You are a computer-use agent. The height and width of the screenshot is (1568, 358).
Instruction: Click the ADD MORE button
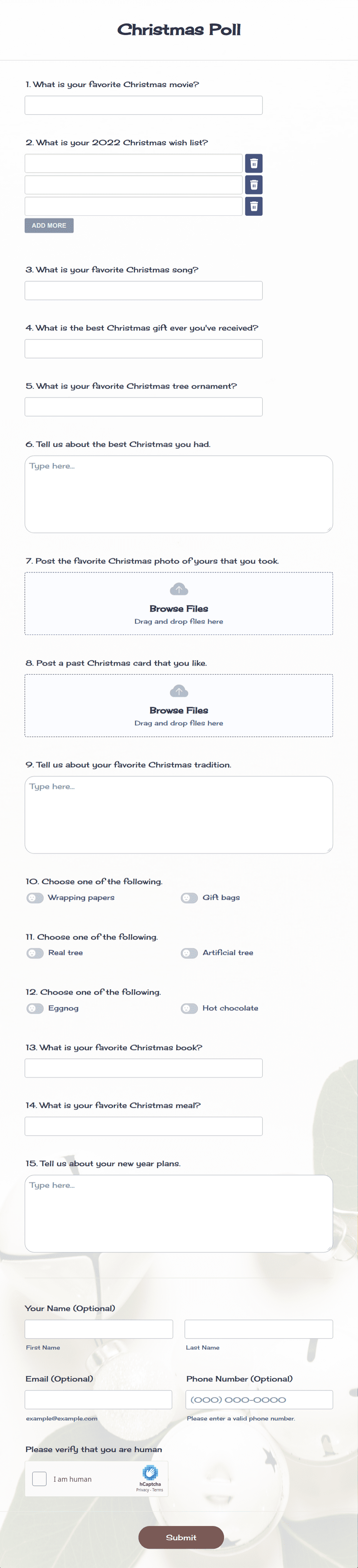(x=49, y=225)
